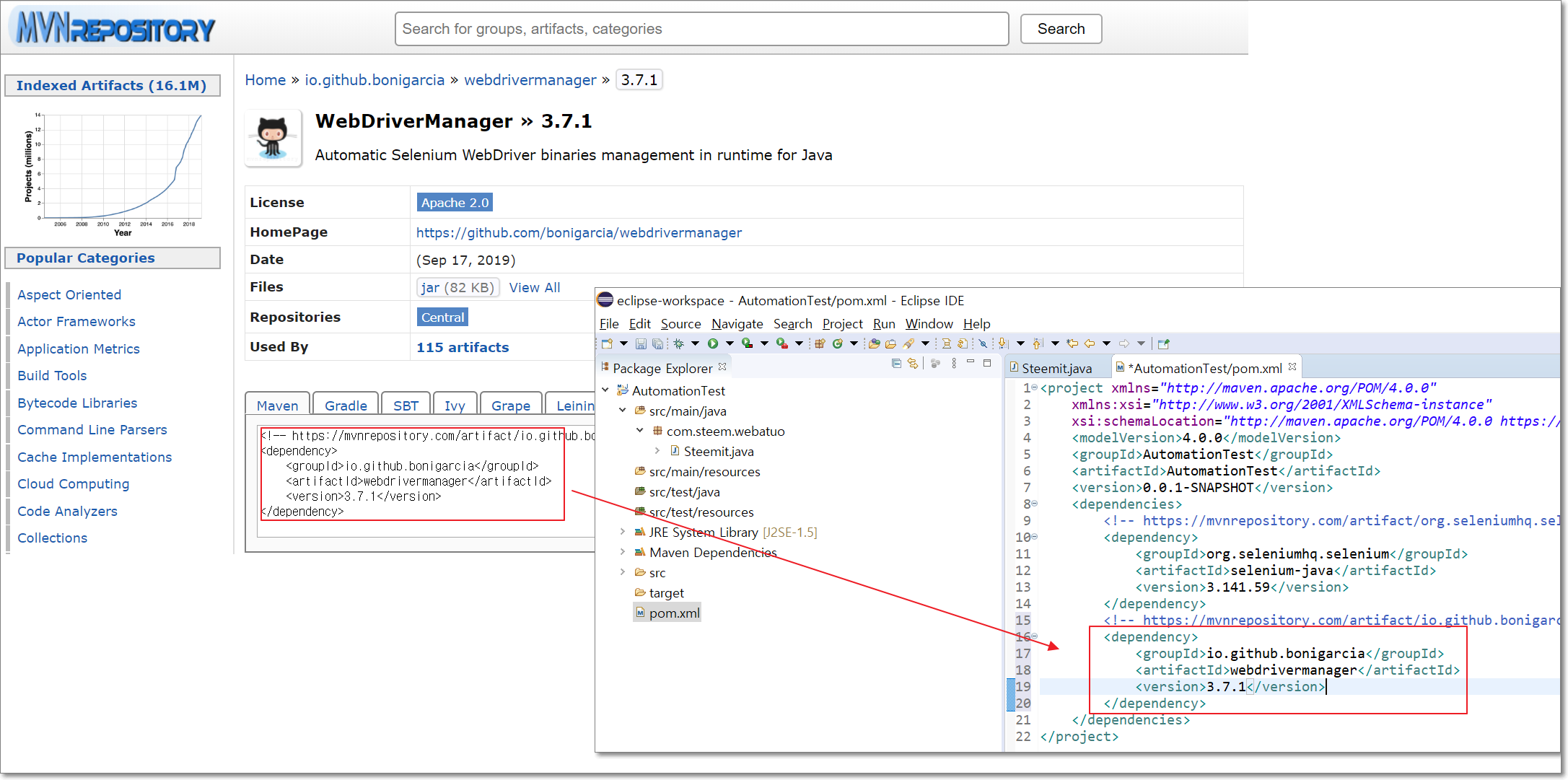The height and width of the screenshot is (780, 1568).
Task: Click the Search flashlight icon in toolbar
Action: [x=908, y=343]
